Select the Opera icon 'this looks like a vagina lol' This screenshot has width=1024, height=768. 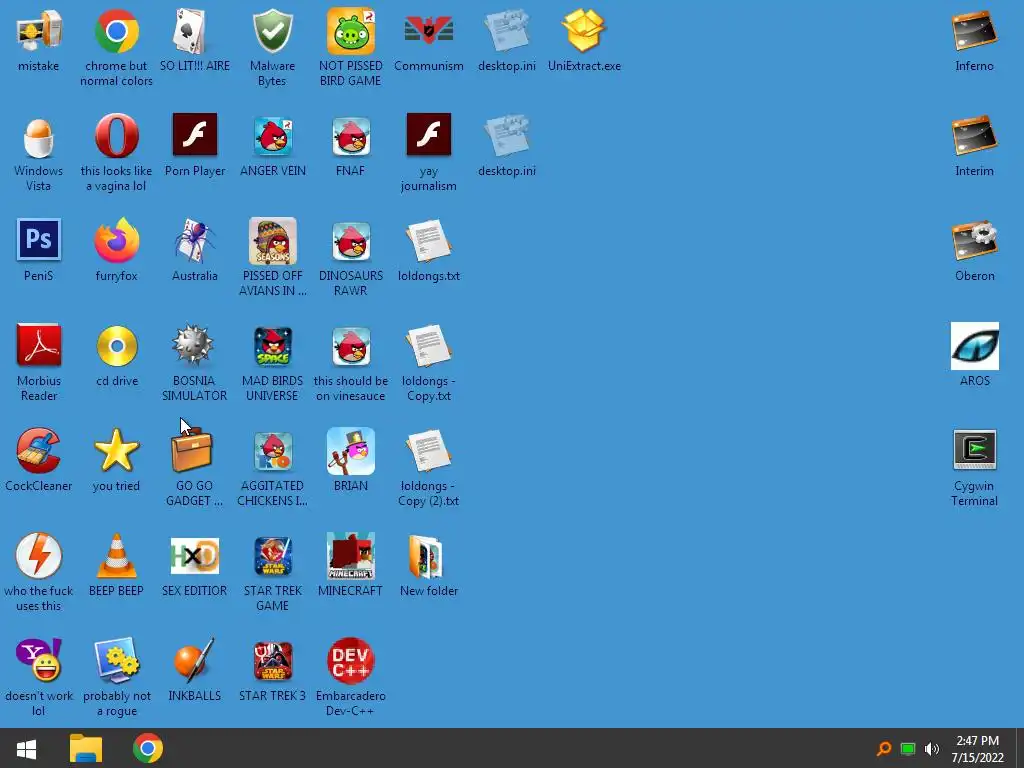pos(116,136)
